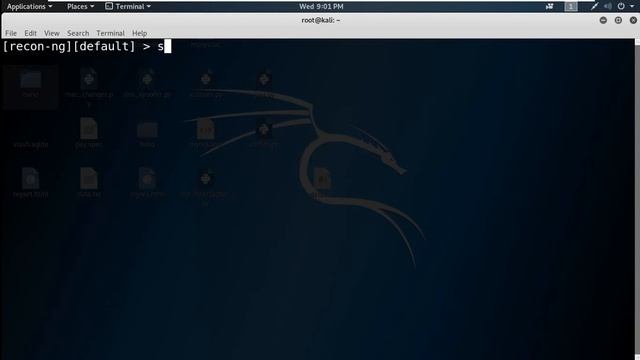Open the power icon system menu
Screen dimensions: 640x360
(x=621, y=6)
